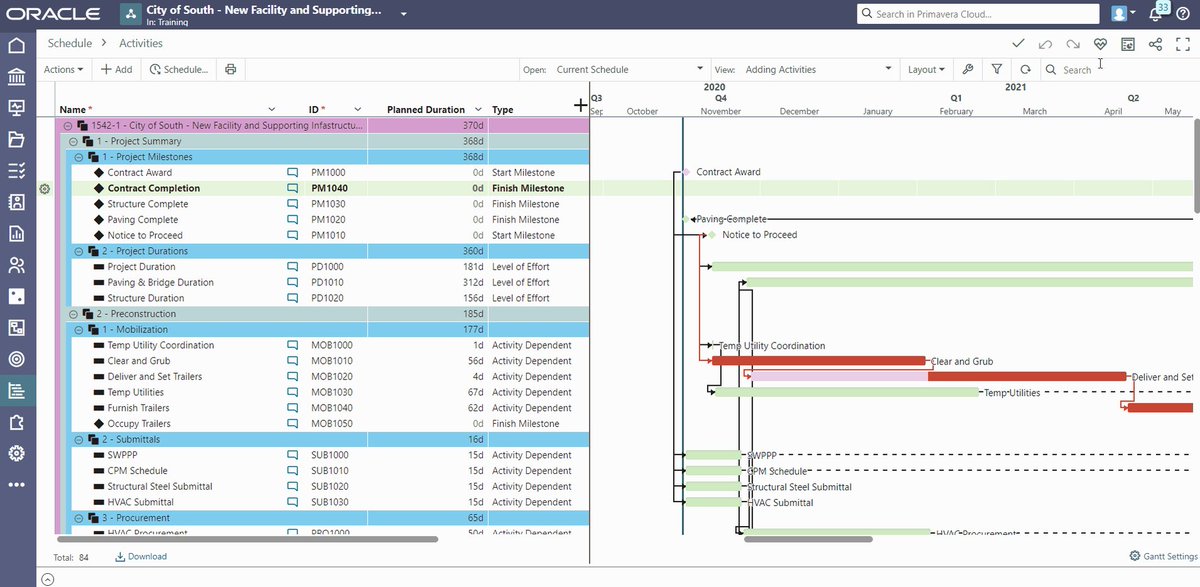The width and height of the screenshot is (1200, 587).
Task: Click the Undo arrow icon
Action: [x=1046, y=44]
